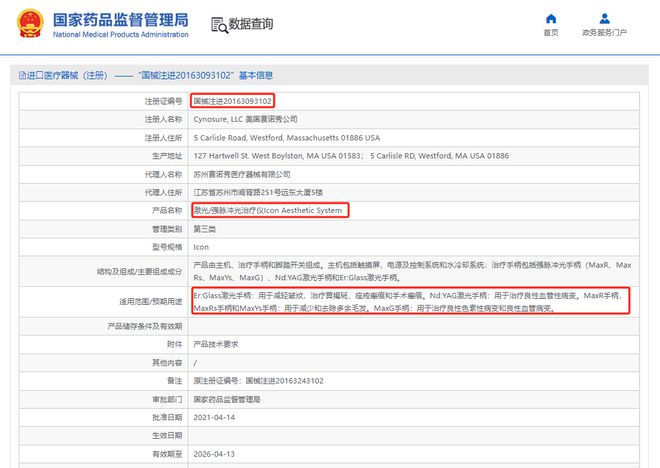Click the 批准日期 row label
The height and width of the screenshot is (468, 660).
(167, 417)
